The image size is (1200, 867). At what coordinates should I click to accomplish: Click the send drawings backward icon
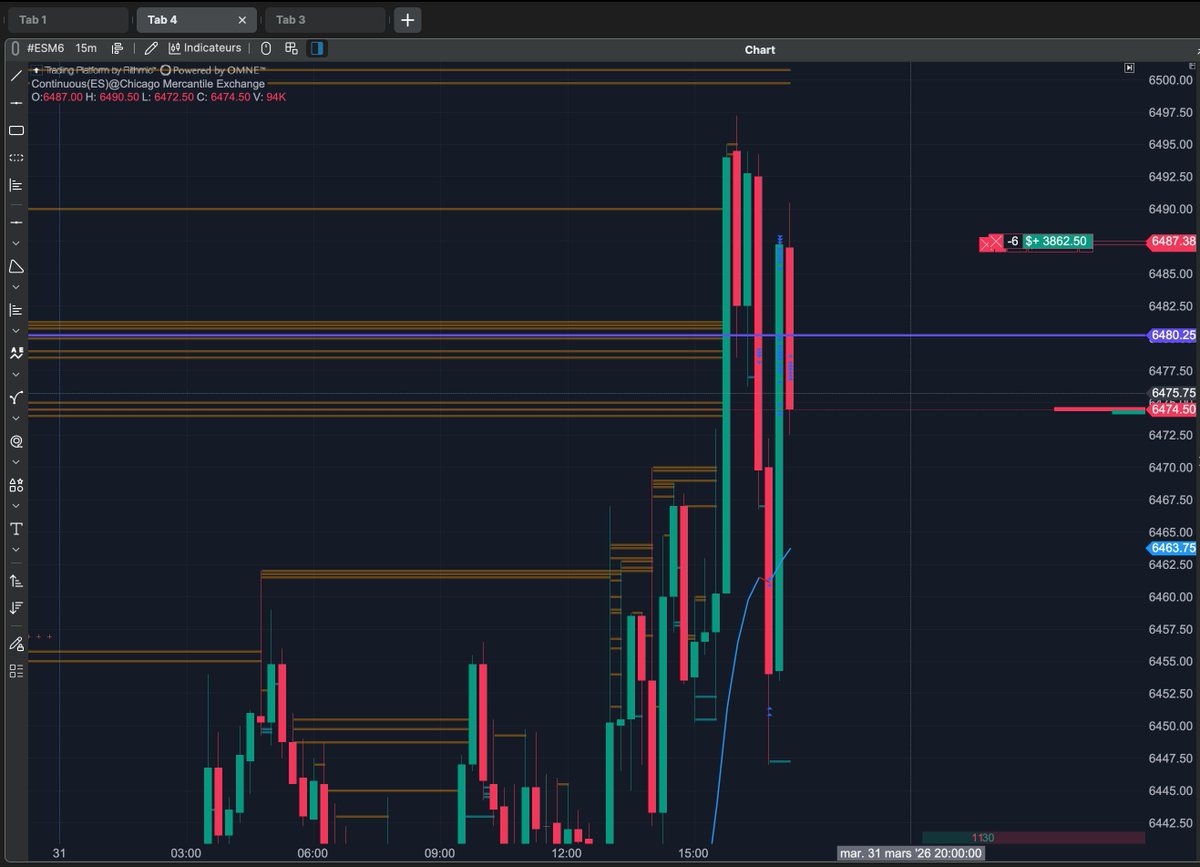click(x=16, y=607)
